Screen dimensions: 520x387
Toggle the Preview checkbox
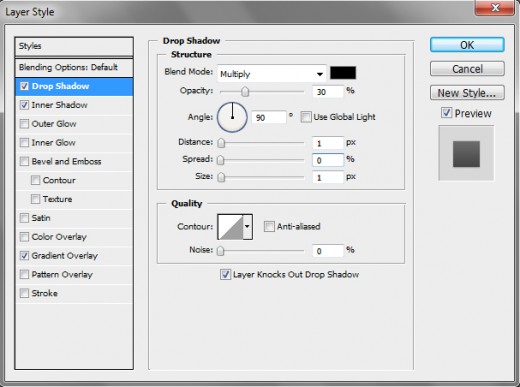pos(447,113)
